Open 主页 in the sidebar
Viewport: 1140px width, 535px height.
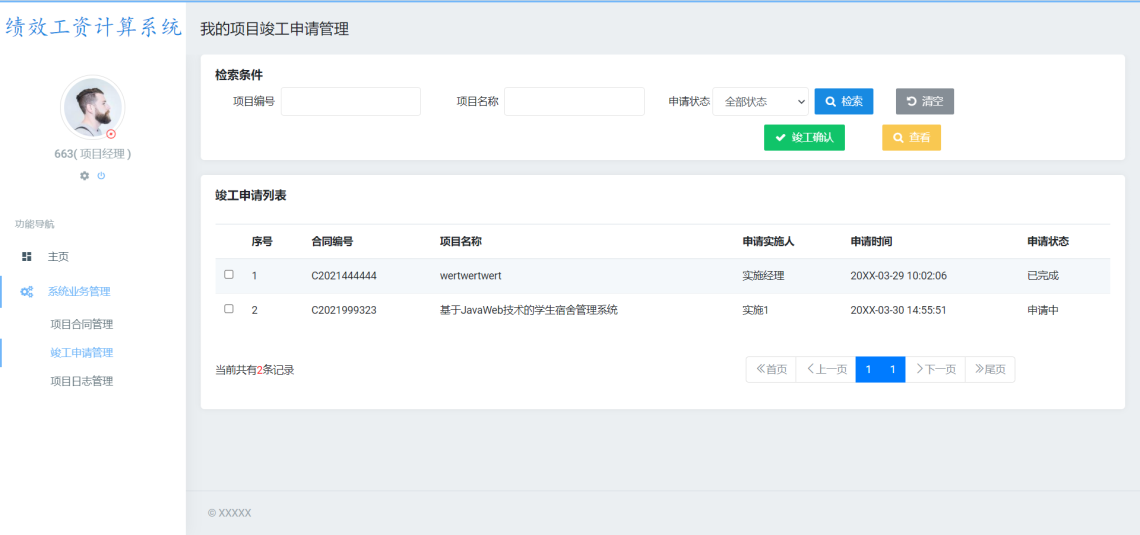tap(58, 257)
